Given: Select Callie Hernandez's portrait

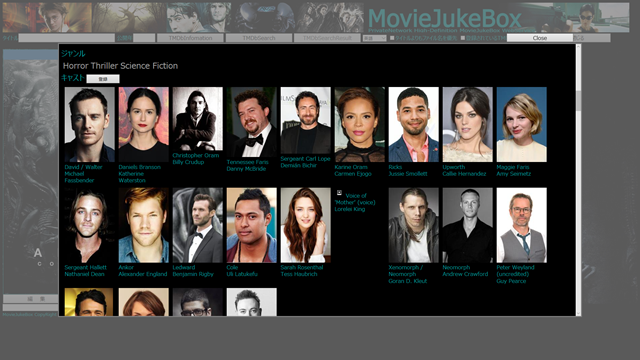Looking at the screenshot, I should point(467,124).
